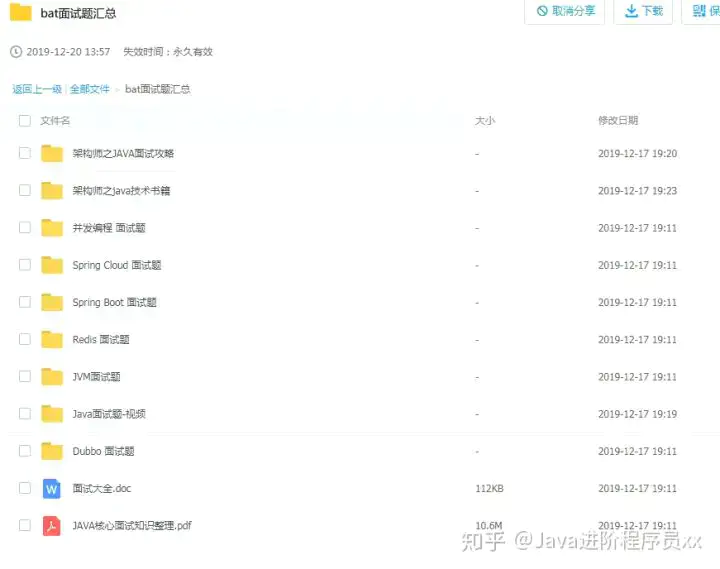Check the box for JAVA核心面试知识整理.pdf

(x=25, y=525)
